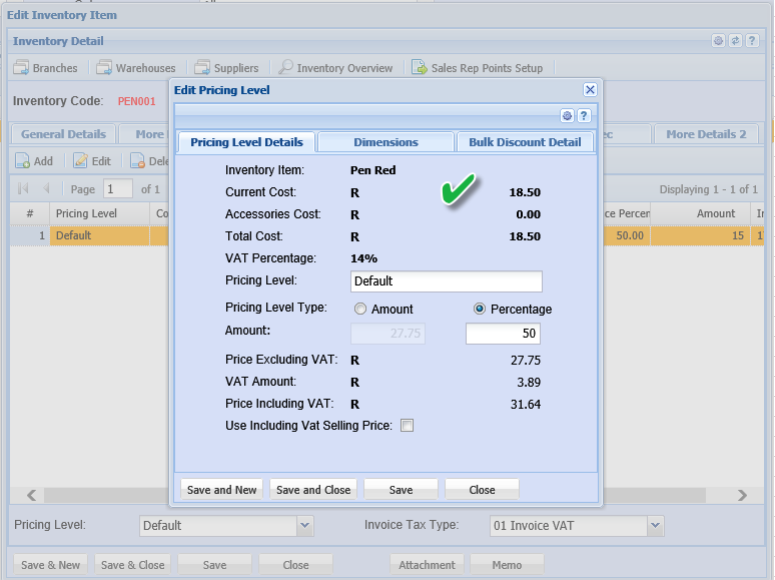Click the help icon in Edit Pricing Level dialog

click(x=584, y=116)
